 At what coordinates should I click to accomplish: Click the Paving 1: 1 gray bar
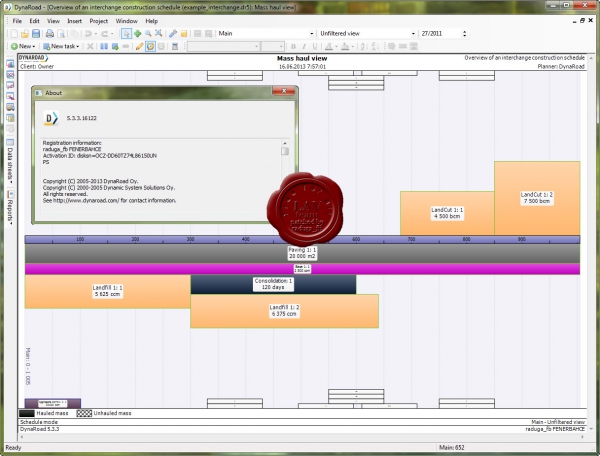pyautogui.click(x=302, y=253)
